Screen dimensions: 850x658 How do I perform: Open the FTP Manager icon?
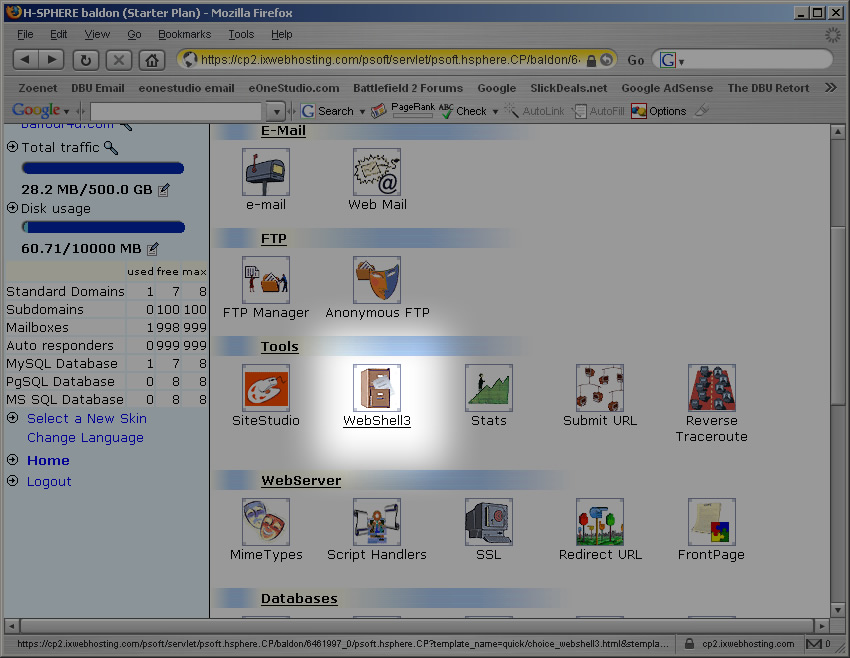[266, 280]
